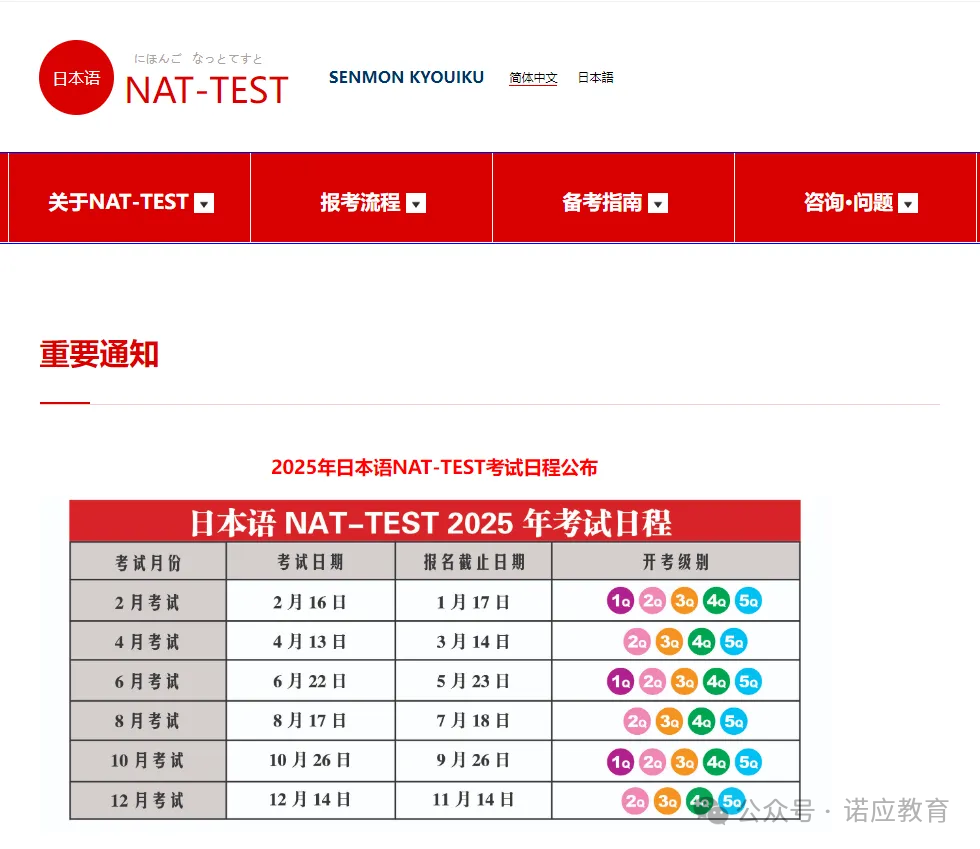Select the 考试月份 column header
This screenshot has width=980, height=849.
(148, 561)
